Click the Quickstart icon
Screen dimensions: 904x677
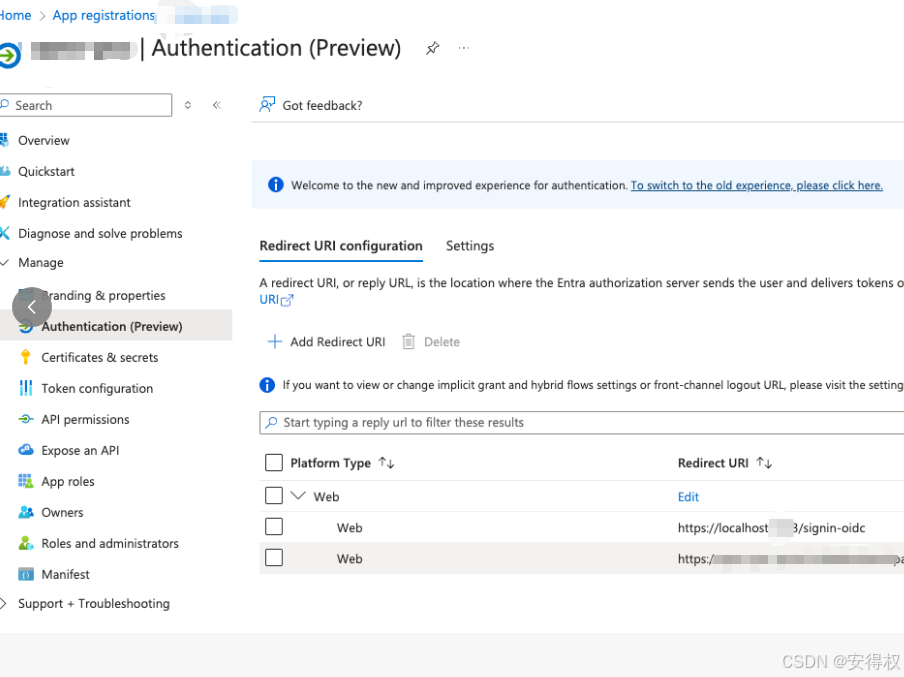5,171
